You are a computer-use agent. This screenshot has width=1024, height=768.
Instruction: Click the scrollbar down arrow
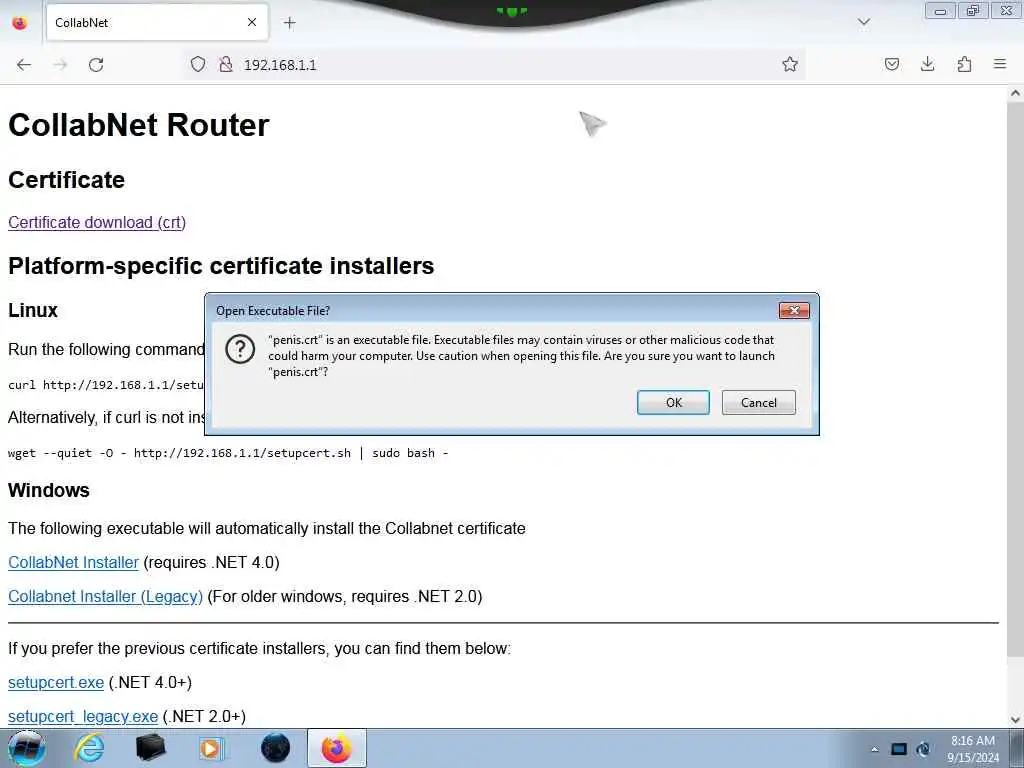click(x=1016, y=720)
